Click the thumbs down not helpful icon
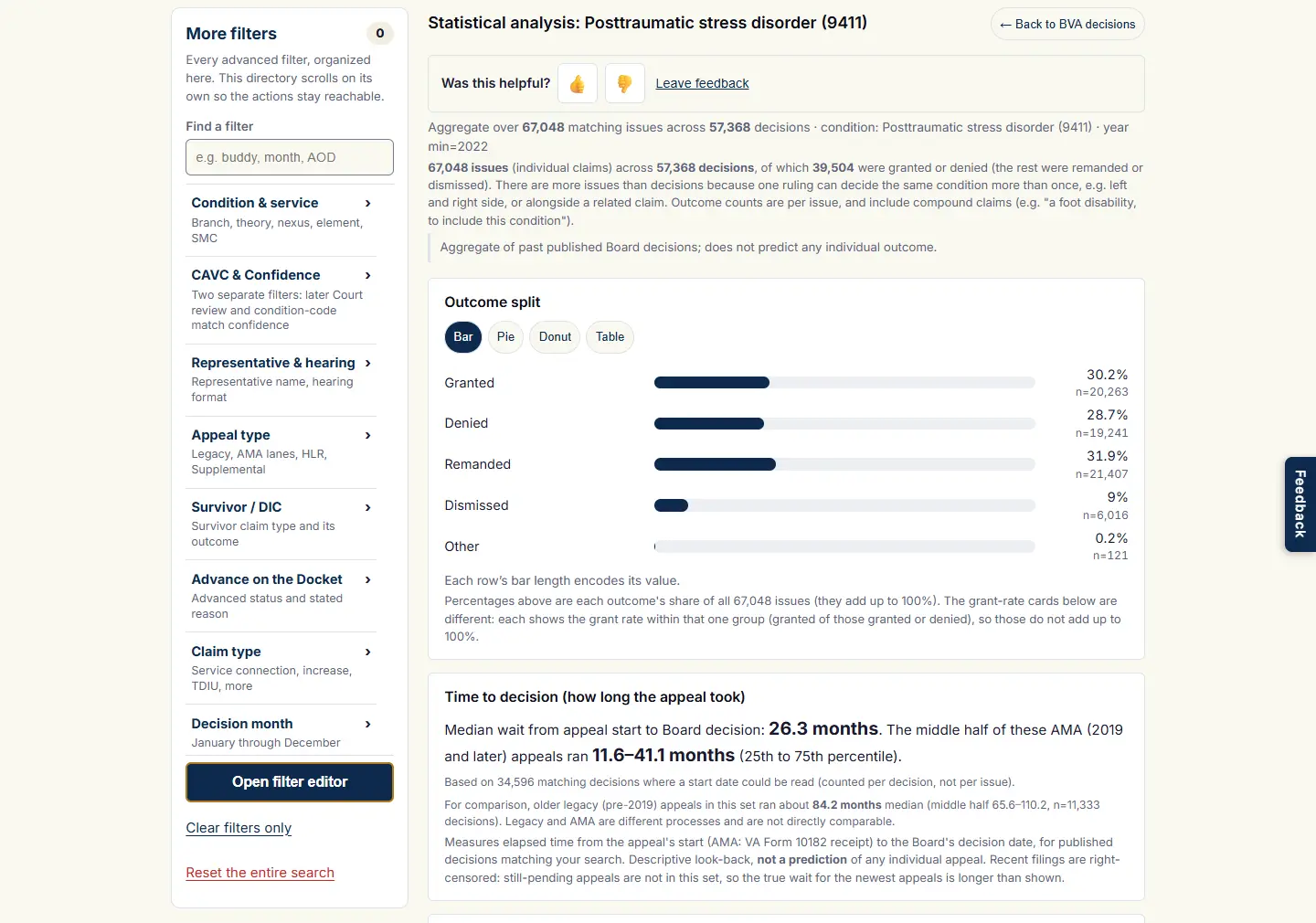This screenshot has height=923, width=1316. [x=625, y=83]
